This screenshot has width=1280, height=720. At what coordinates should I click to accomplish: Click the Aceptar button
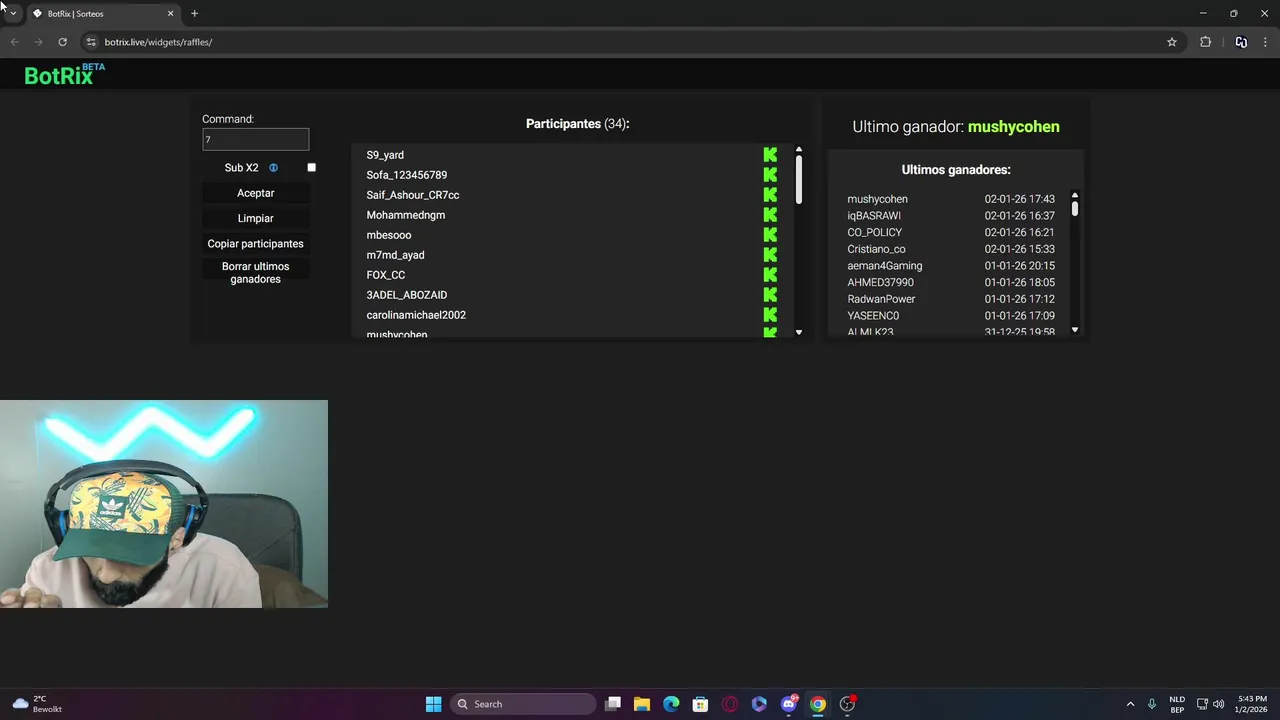coord(255,193)
